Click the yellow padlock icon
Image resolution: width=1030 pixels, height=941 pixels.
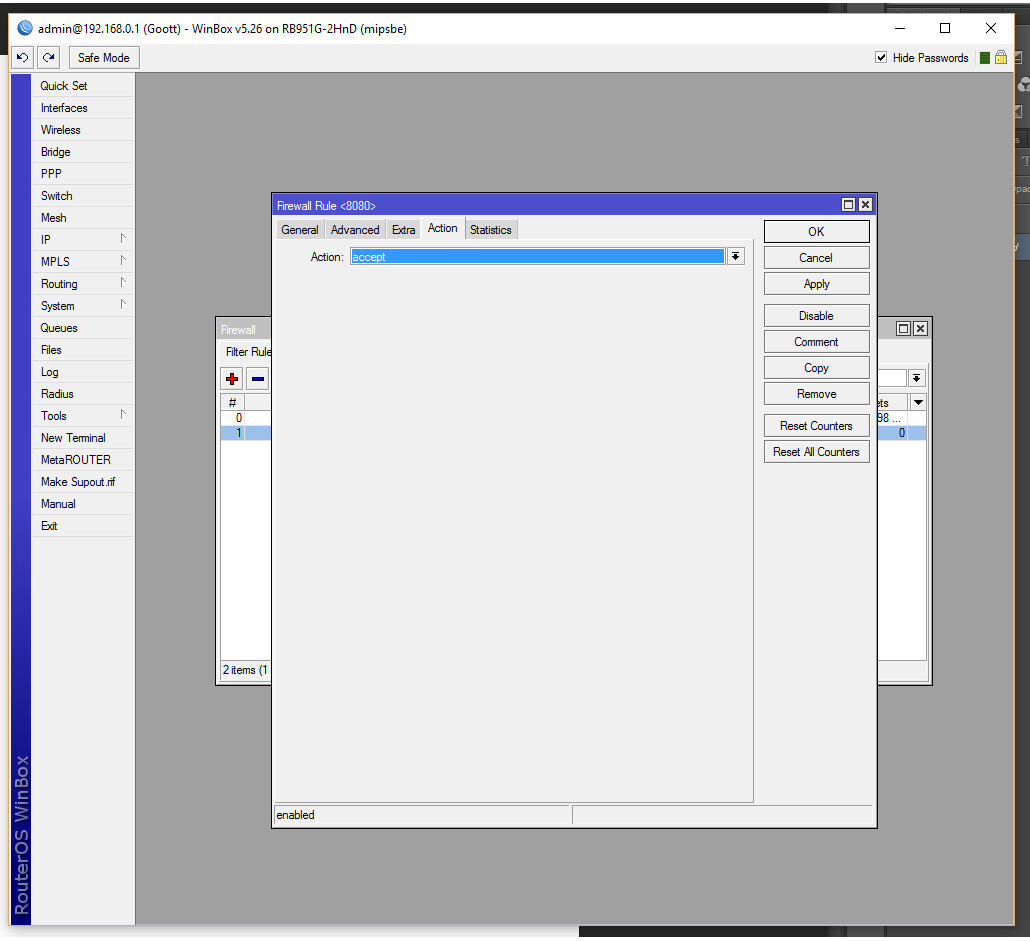coord(1000,58)
